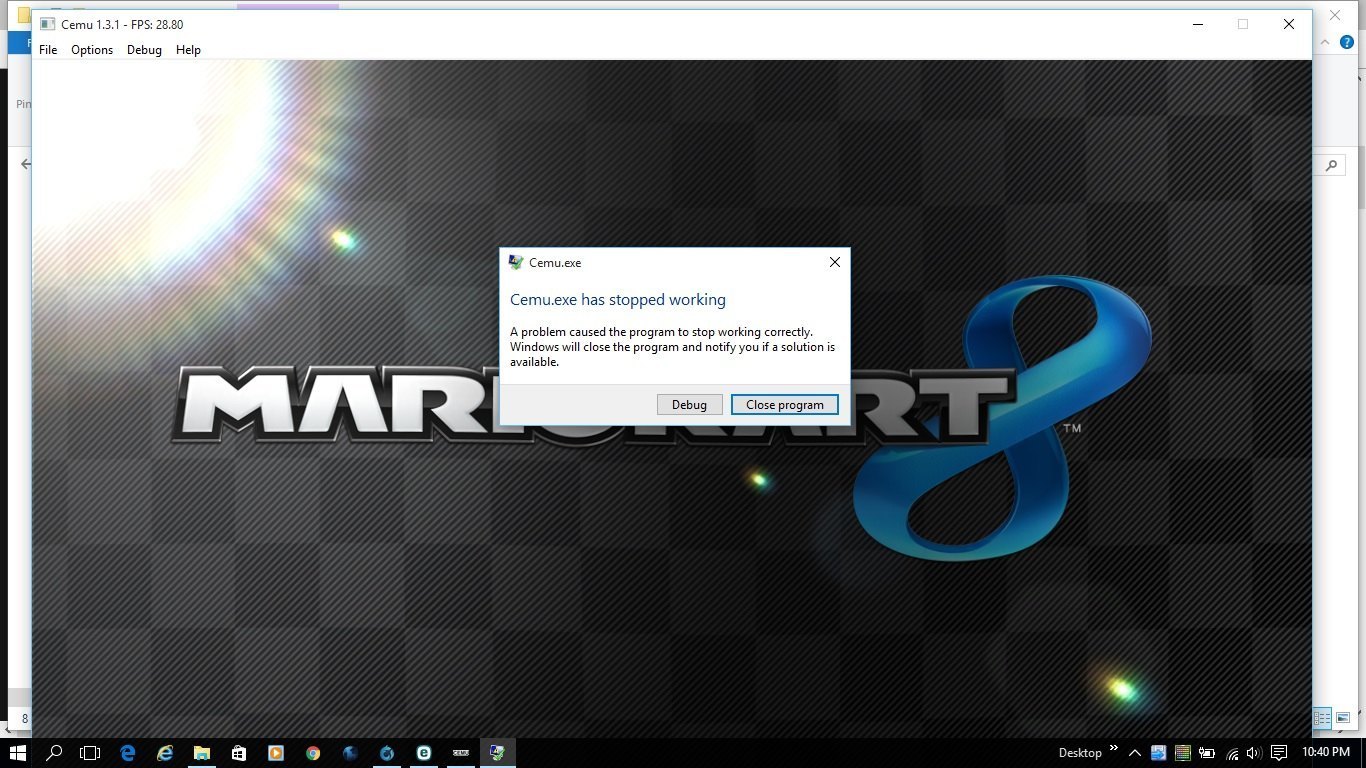Open the orange media player taskbar icon
Screen dimensions: 1366x768
tap(276, 753)
